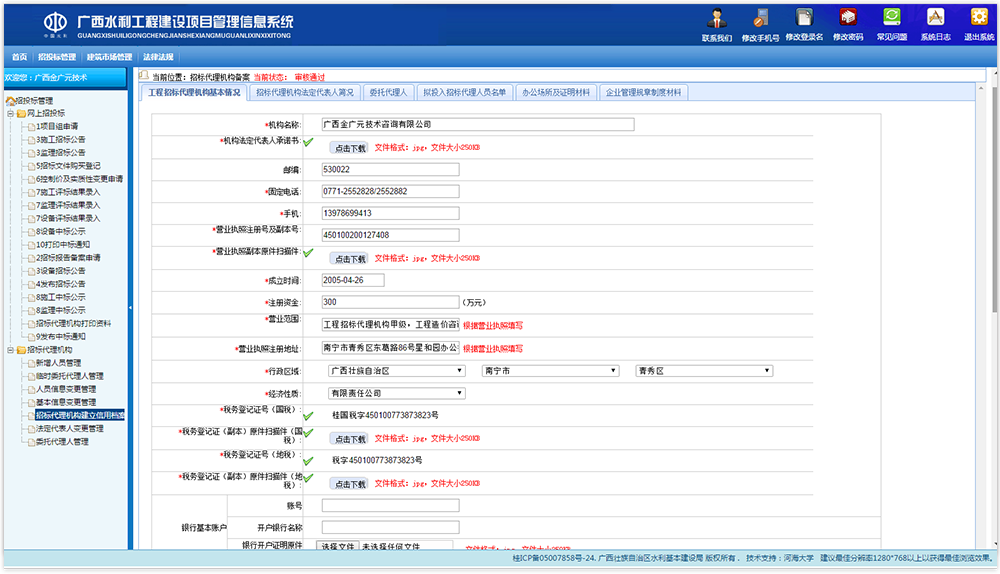Click the 成立时间 date field
This screenshot has height=574, width=1000.
point(353,280)
